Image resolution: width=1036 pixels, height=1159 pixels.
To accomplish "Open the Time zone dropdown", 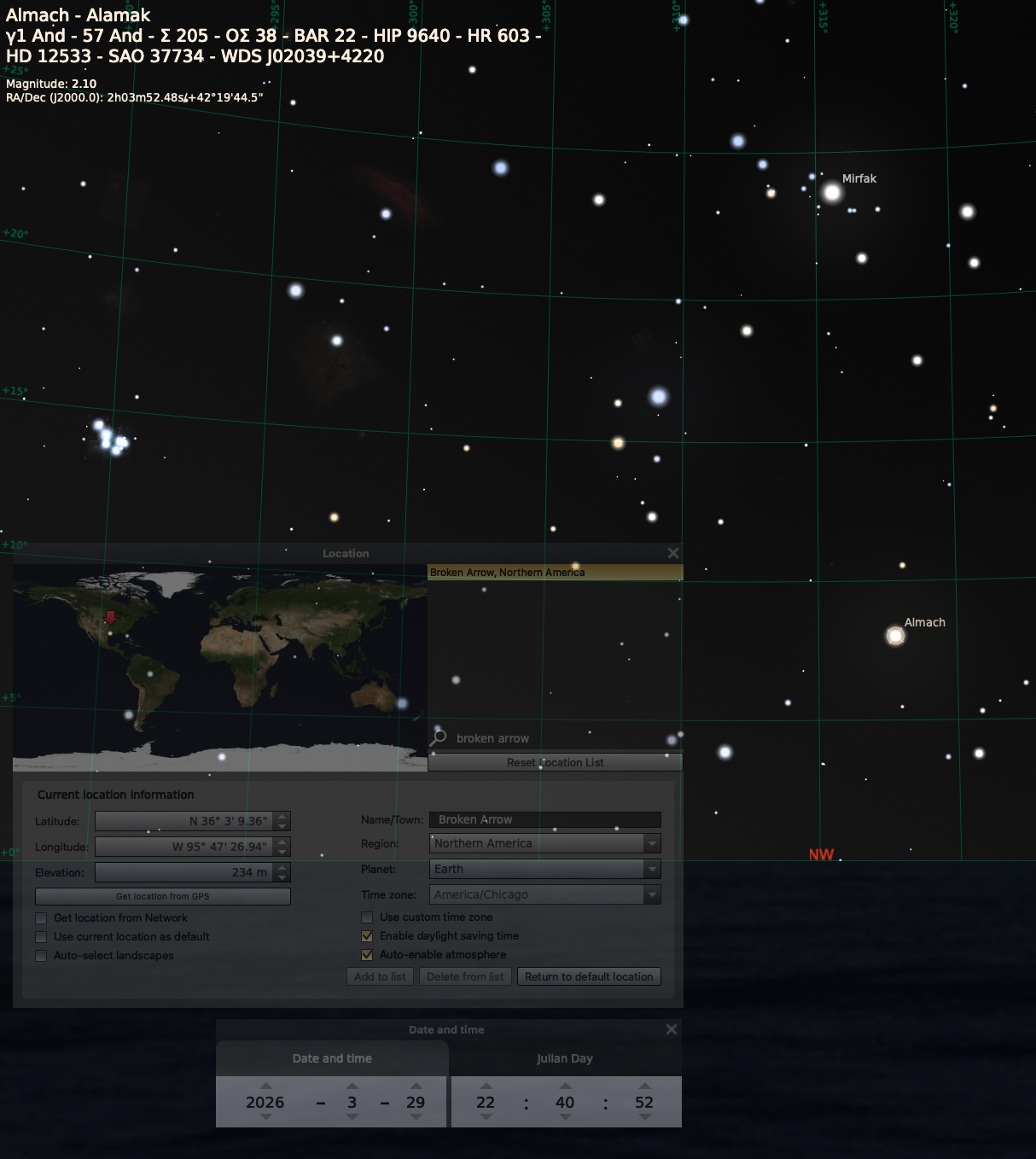I will 652,894.
